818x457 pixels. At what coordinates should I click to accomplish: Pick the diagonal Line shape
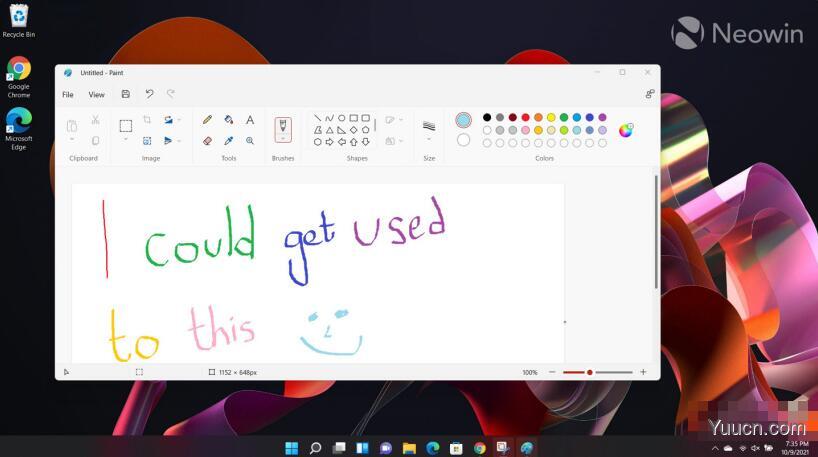[318, 118]
